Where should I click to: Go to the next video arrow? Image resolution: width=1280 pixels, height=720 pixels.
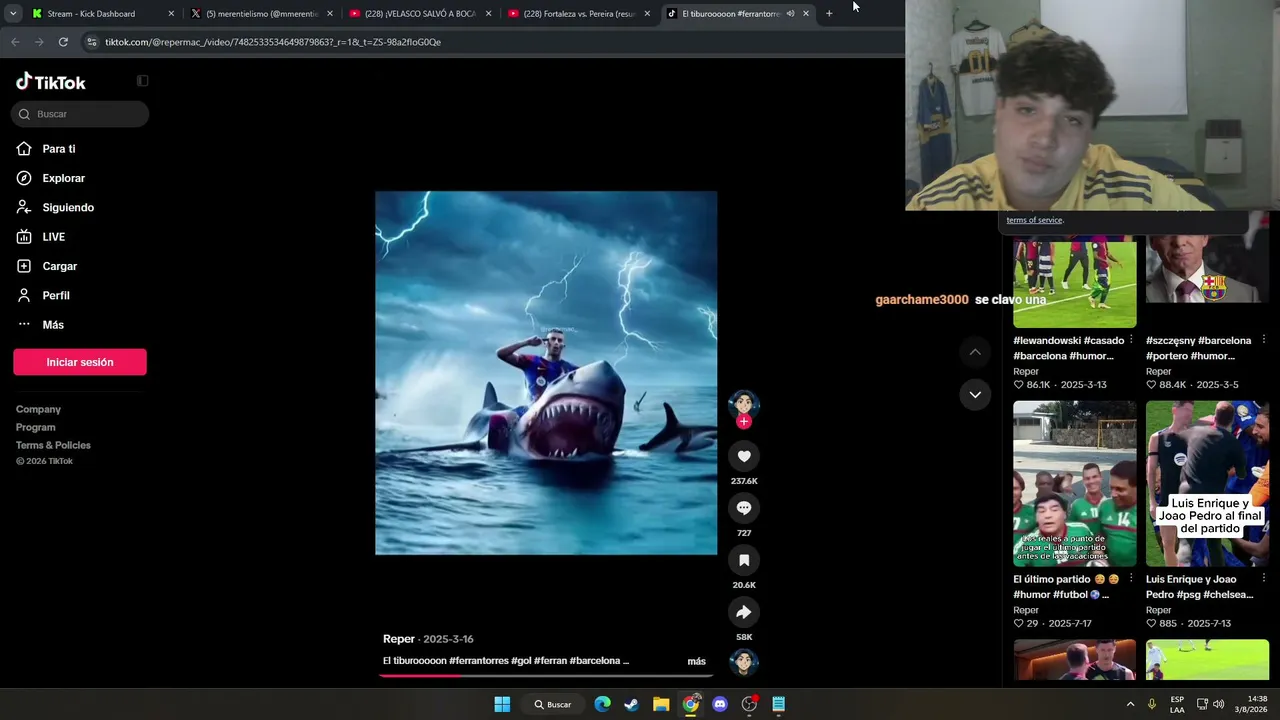point(975,394)
